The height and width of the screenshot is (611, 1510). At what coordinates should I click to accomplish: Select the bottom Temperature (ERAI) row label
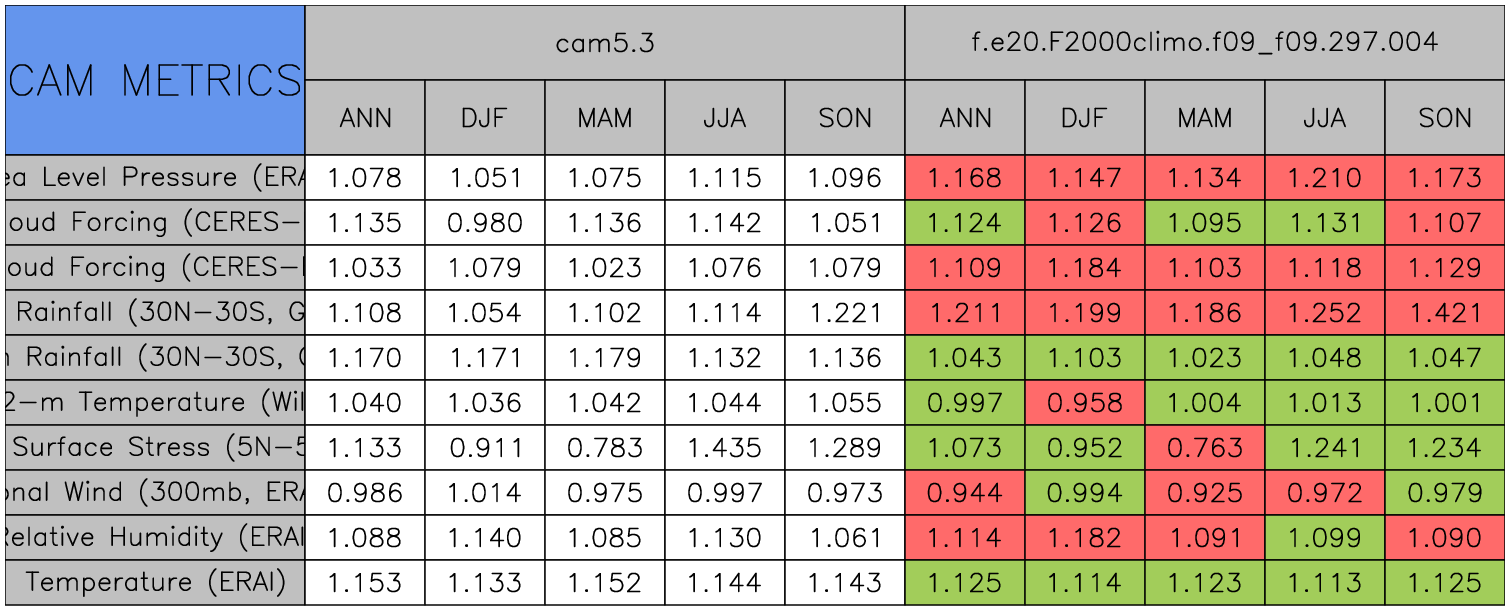pyautogui.click(x=155, y=583)
